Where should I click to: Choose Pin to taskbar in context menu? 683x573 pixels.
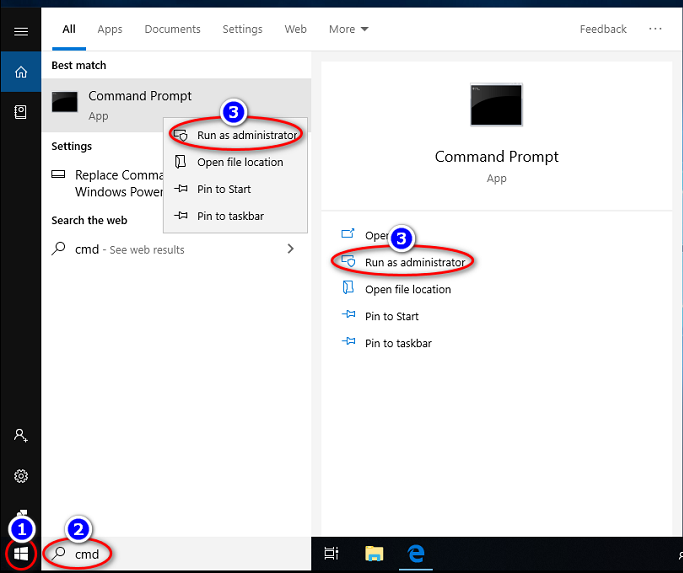coord(230,216)
